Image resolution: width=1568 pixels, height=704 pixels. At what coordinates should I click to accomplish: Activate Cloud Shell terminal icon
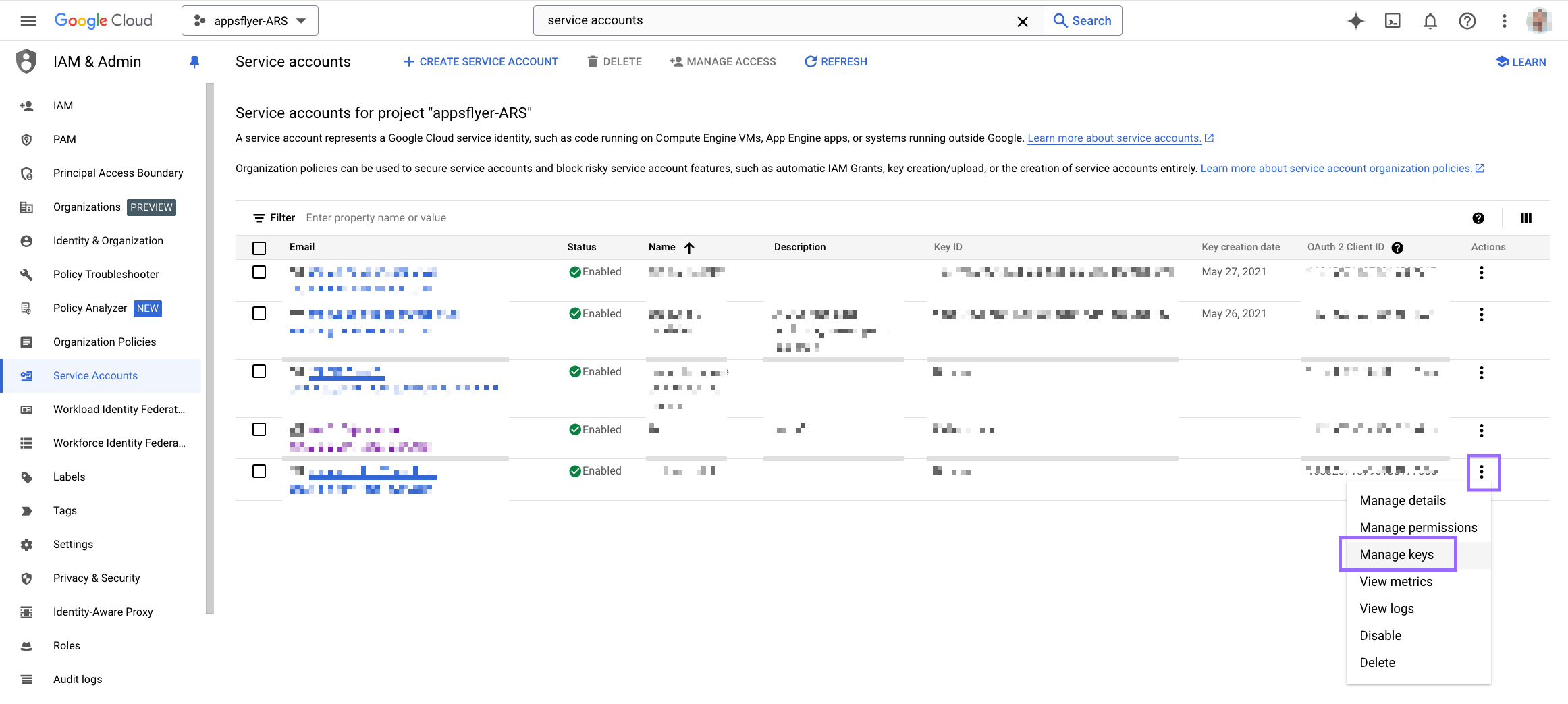point(1393,21)
